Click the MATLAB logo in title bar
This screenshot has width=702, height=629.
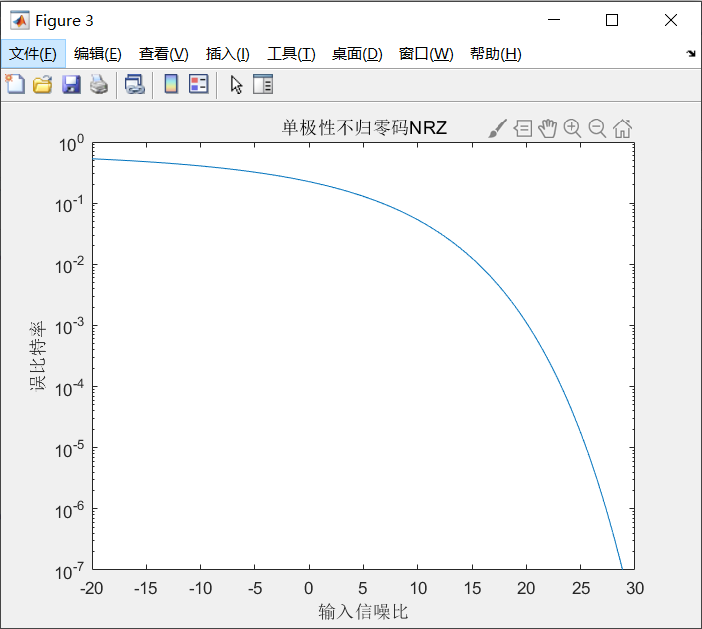pos(20,21)
